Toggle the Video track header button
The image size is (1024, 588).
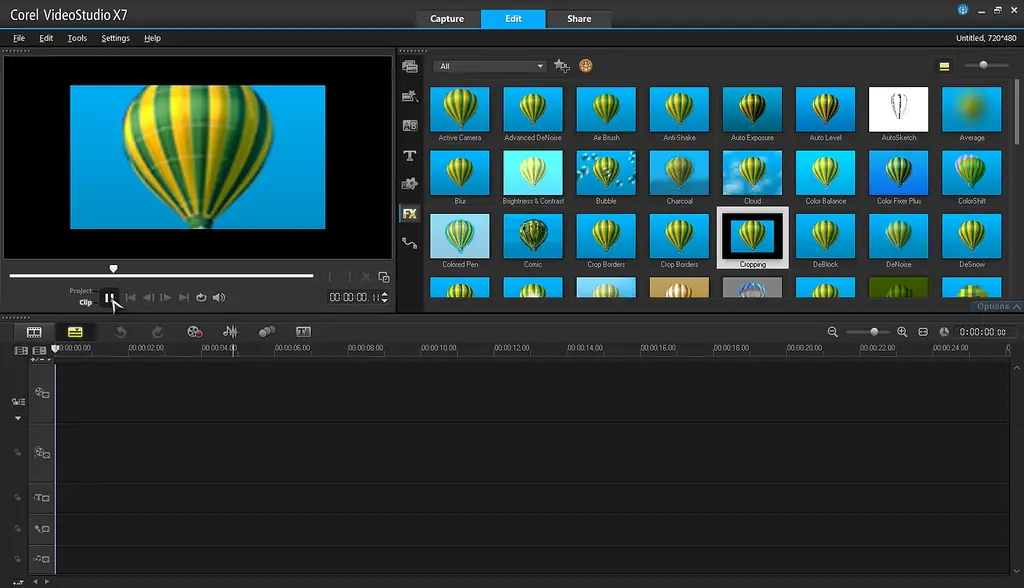(x=42, y=393)
